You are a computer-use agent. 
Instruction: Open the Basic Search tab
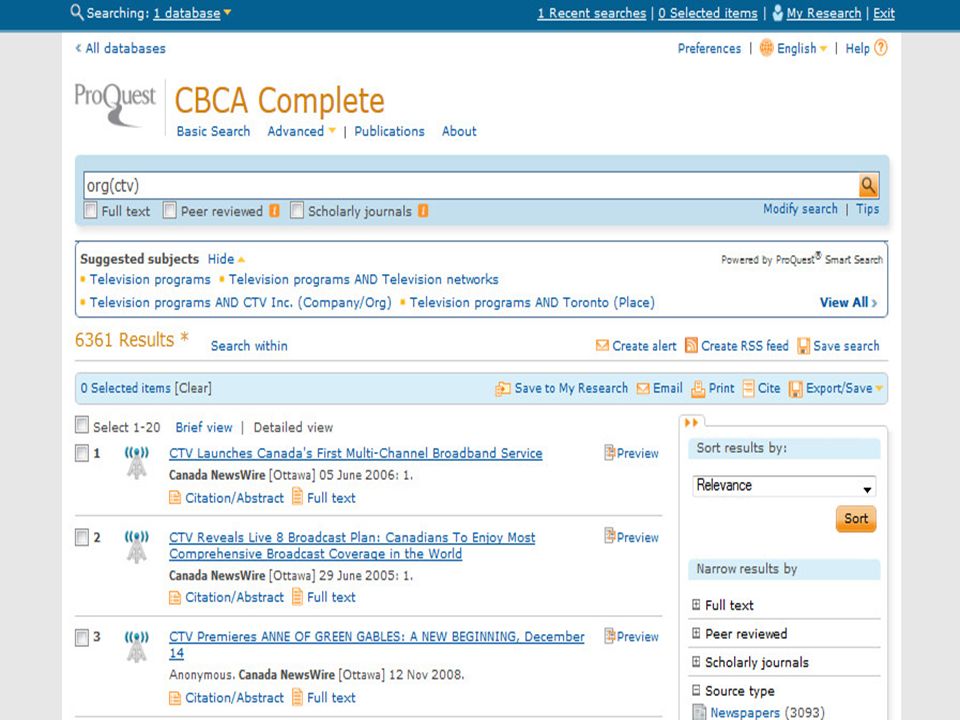pyautogui.click(x=213, y=131)
